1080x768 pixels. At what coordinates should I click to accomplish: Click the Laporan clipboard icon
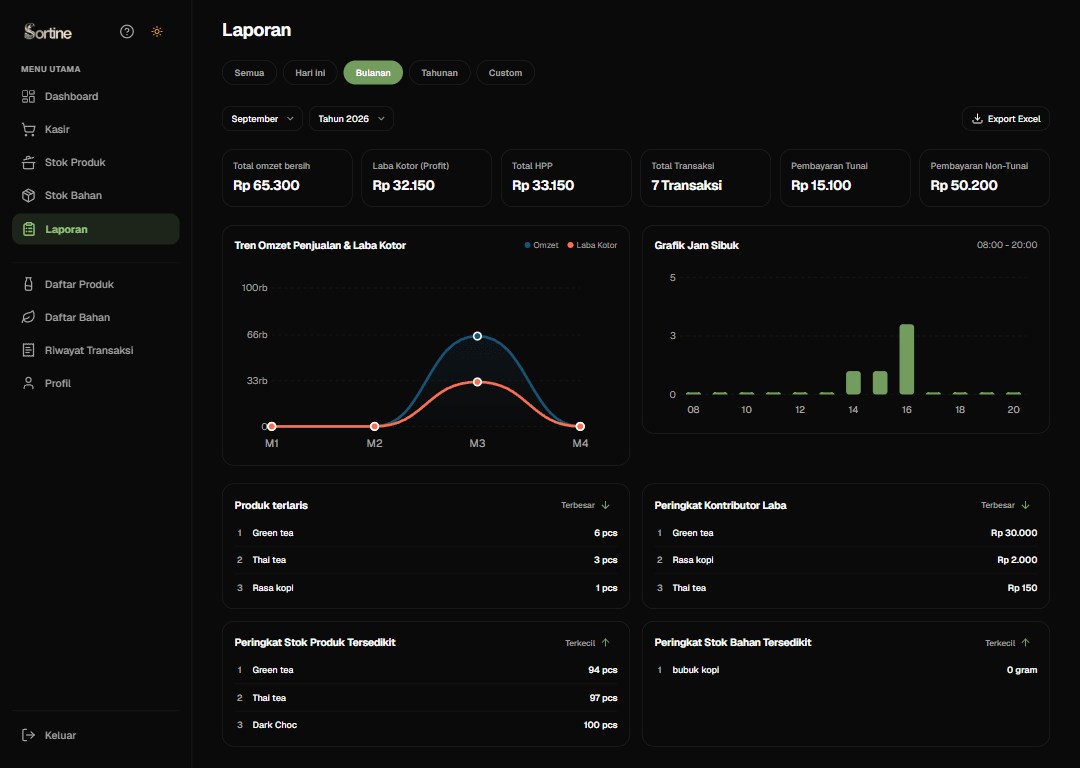pos(29,229)
